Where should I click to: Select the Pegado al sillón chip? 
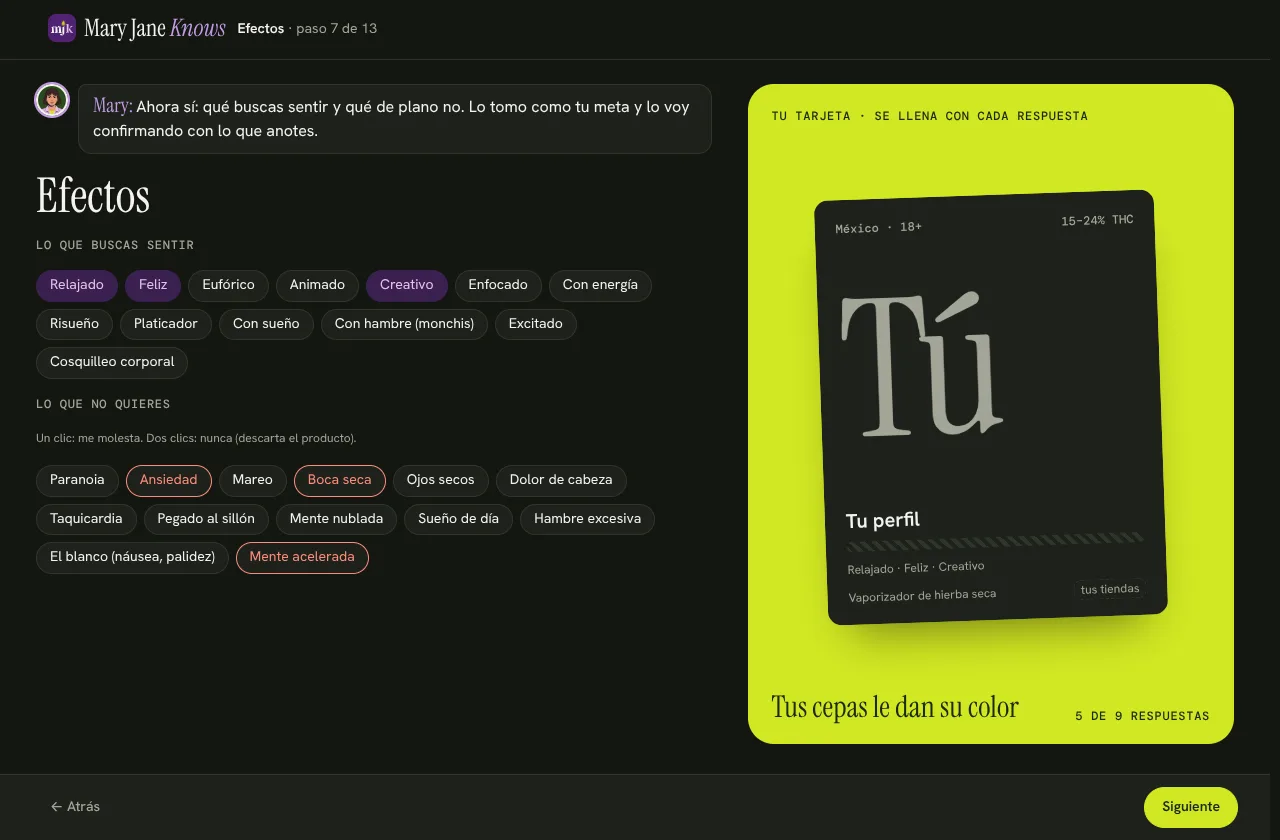pyautogui.click(x=206, y=519)
